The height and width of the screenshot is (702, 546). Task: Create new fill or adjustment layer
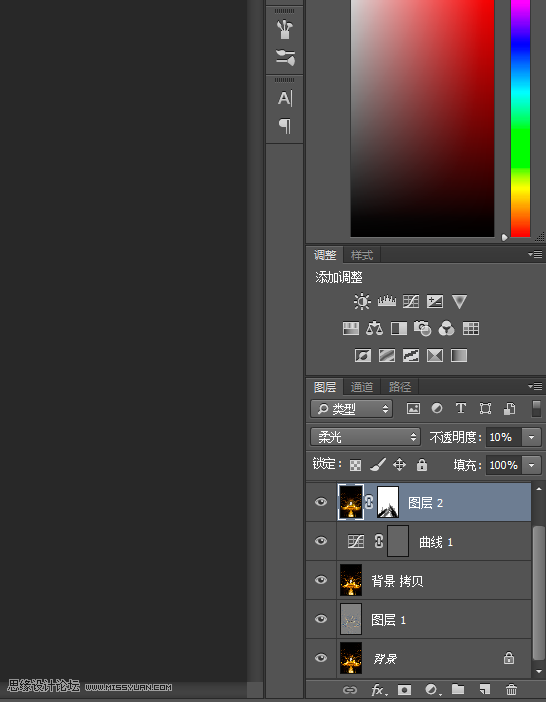[x=432, y=690]
